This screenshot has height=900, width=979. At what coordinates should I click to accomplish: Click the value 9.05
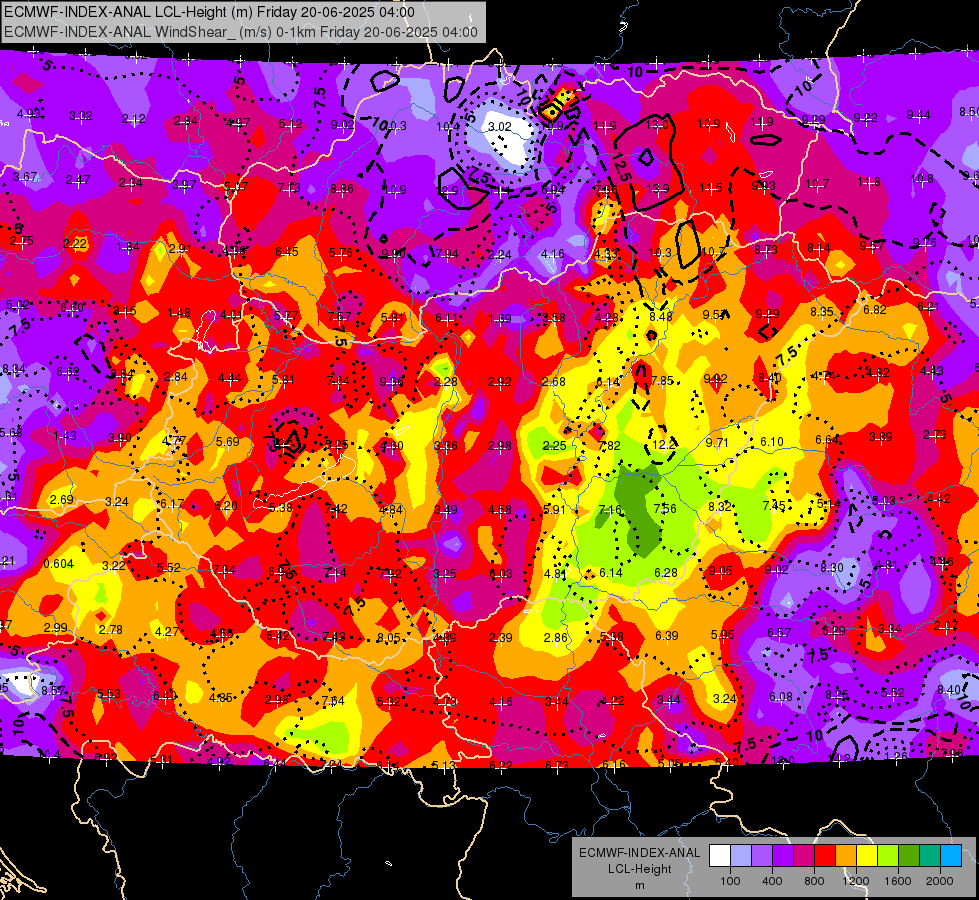[x=721, y=571]
